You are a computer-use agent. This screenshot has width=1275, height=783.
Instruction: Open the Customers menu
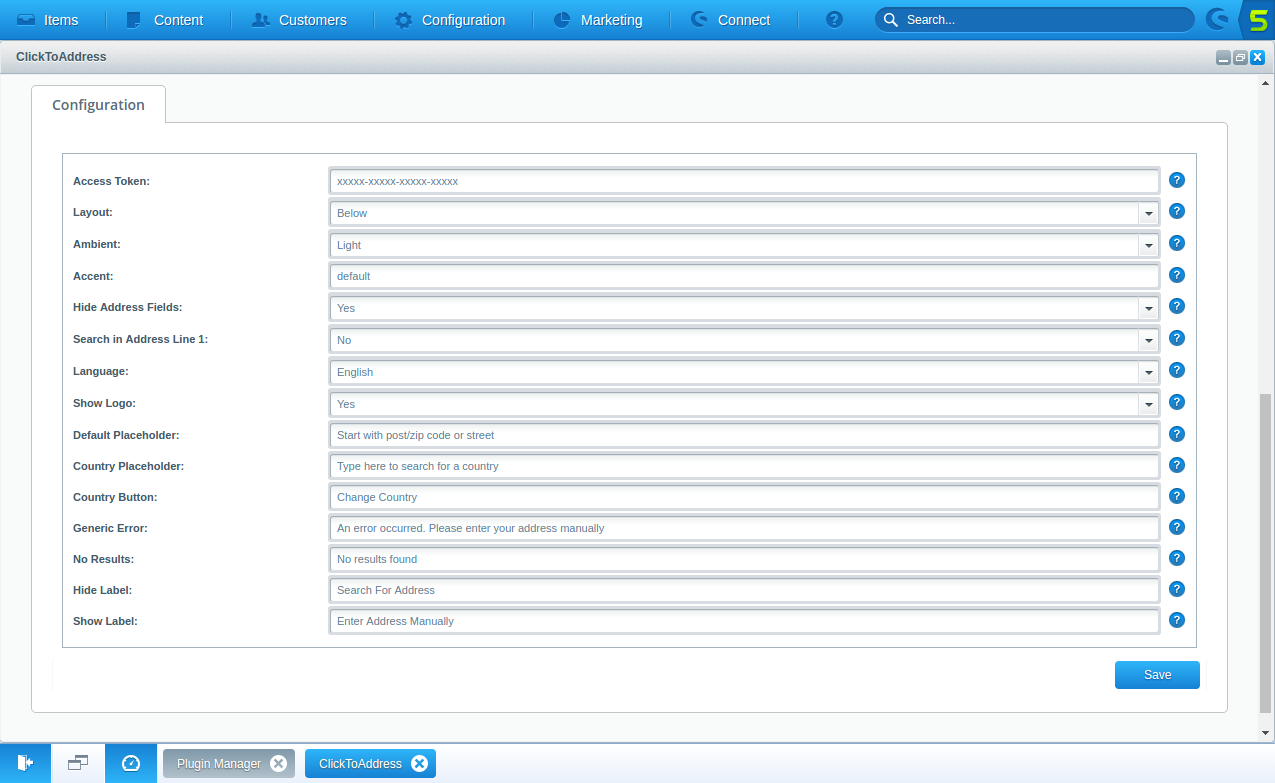[x=300, y=20]
